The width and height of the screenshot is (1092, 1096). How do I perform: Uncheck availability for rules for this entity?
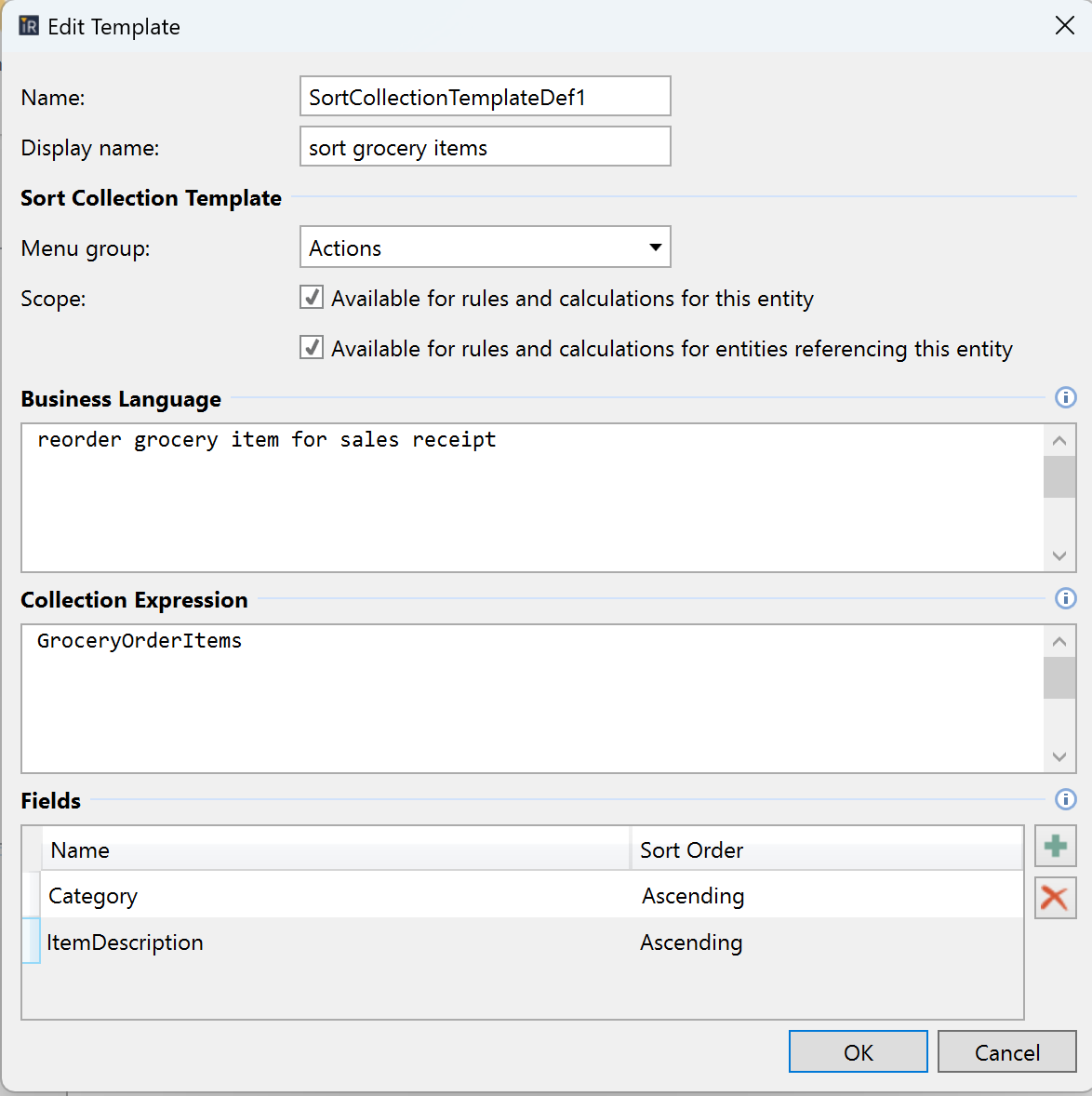point(313,298)
